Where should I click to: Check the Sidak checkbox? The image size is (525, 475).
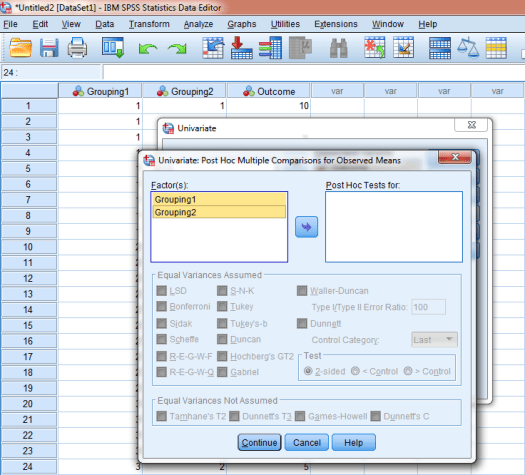pyautogui.click(x=162, y=323)
